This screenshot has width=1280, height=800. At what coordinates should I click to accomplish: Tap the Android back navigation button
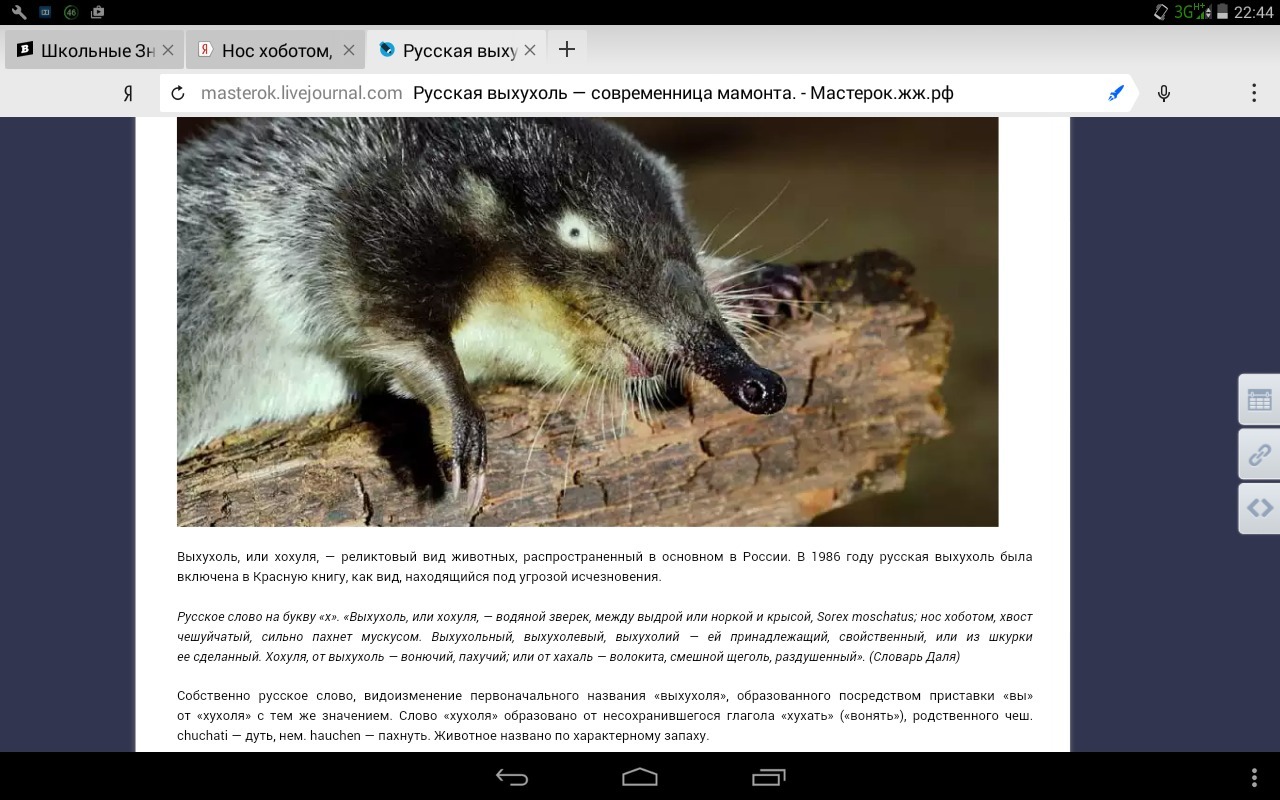511,777
